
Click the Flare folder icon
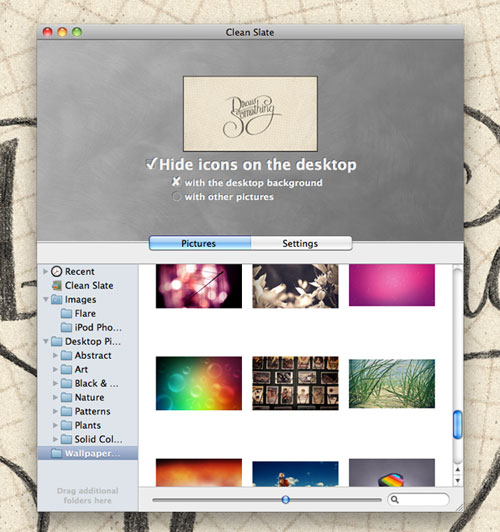[66, 314]
